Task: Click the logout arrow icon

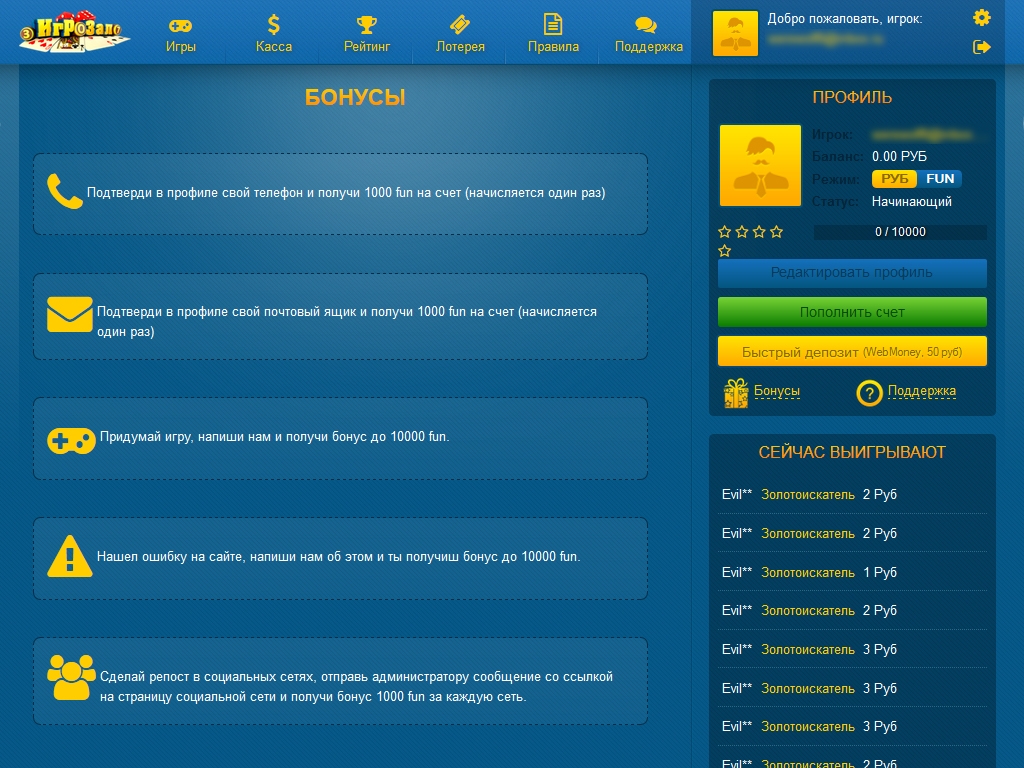Action: click(981, 46)
